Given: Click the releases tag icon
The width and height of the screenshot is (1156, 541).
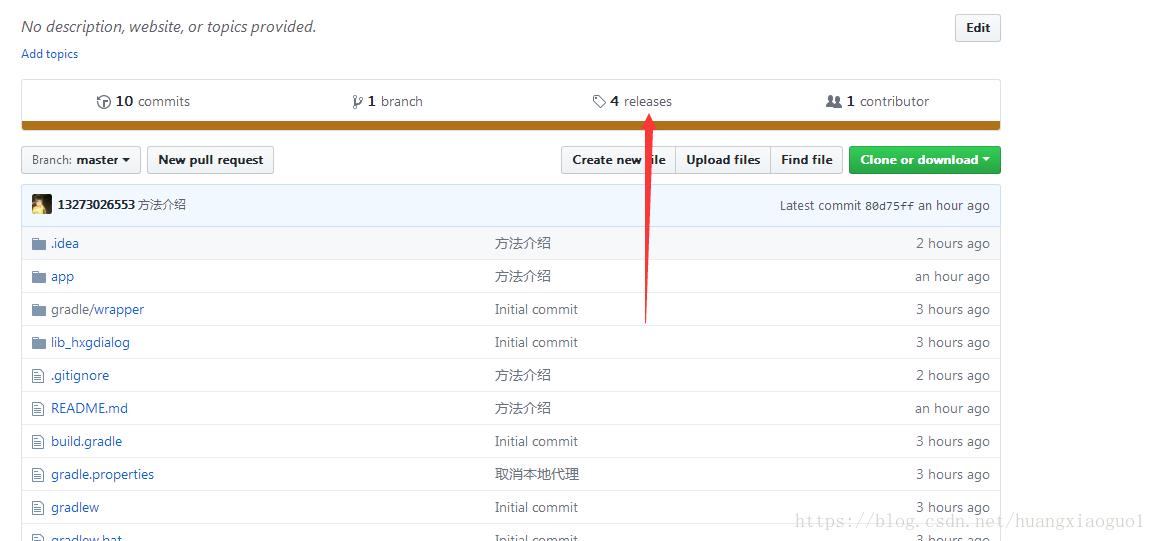Looking at the screenshot, I should click(599, 102).
